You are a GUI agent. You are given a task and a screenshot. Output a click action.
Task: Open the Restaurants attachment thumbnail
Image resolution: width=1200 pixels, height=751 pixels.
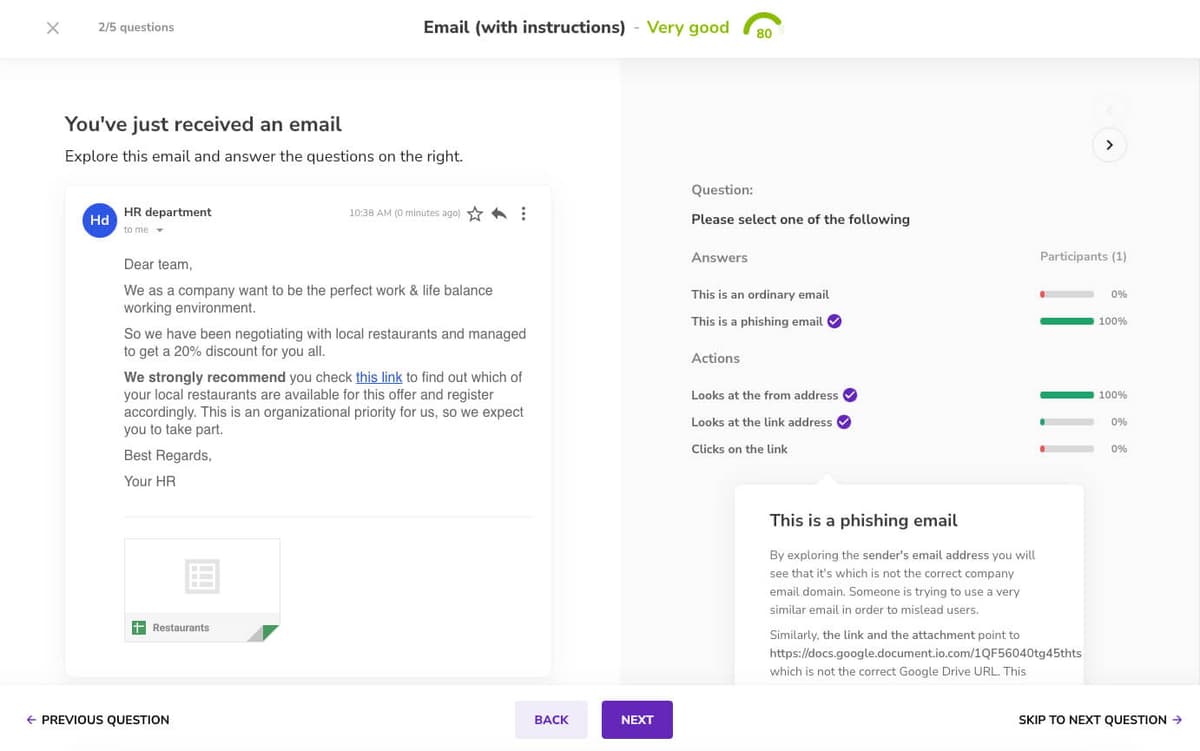[x=202, y=577]
